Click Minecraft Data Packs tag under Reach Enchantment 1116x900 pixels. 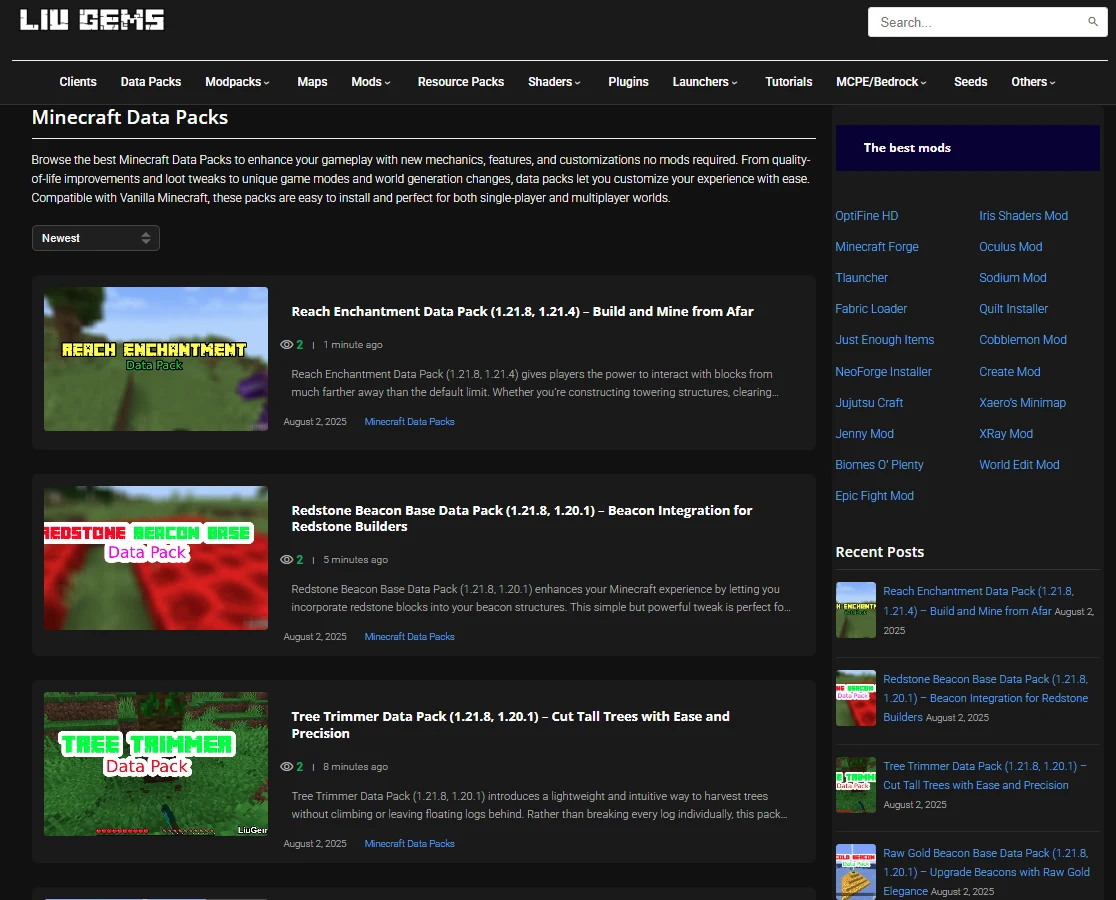(409, 422)
